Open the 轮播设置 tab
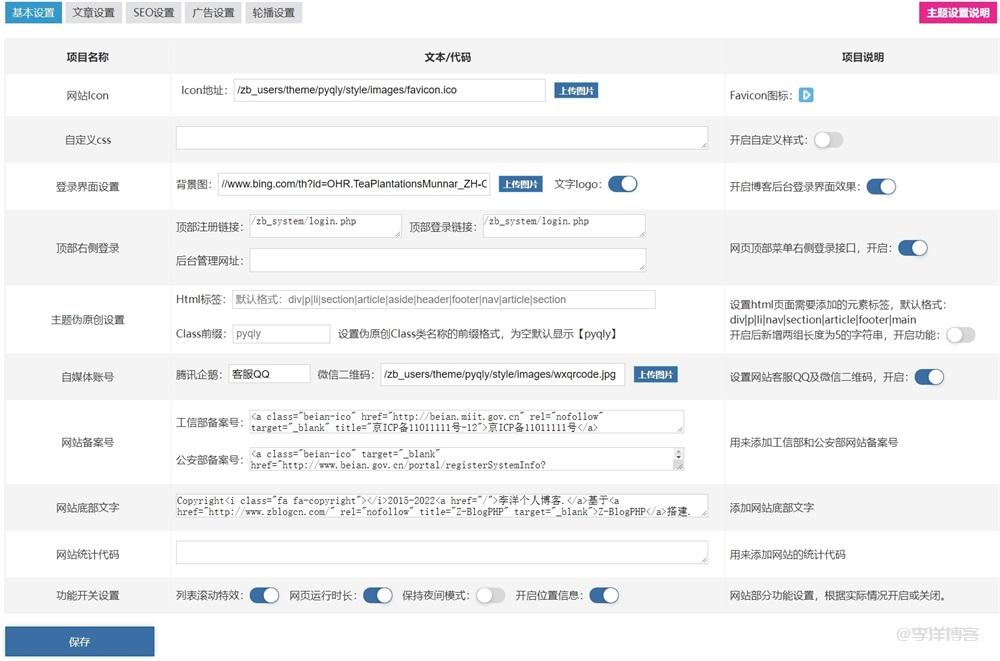The image size is (1000, 661). [273, 13]
